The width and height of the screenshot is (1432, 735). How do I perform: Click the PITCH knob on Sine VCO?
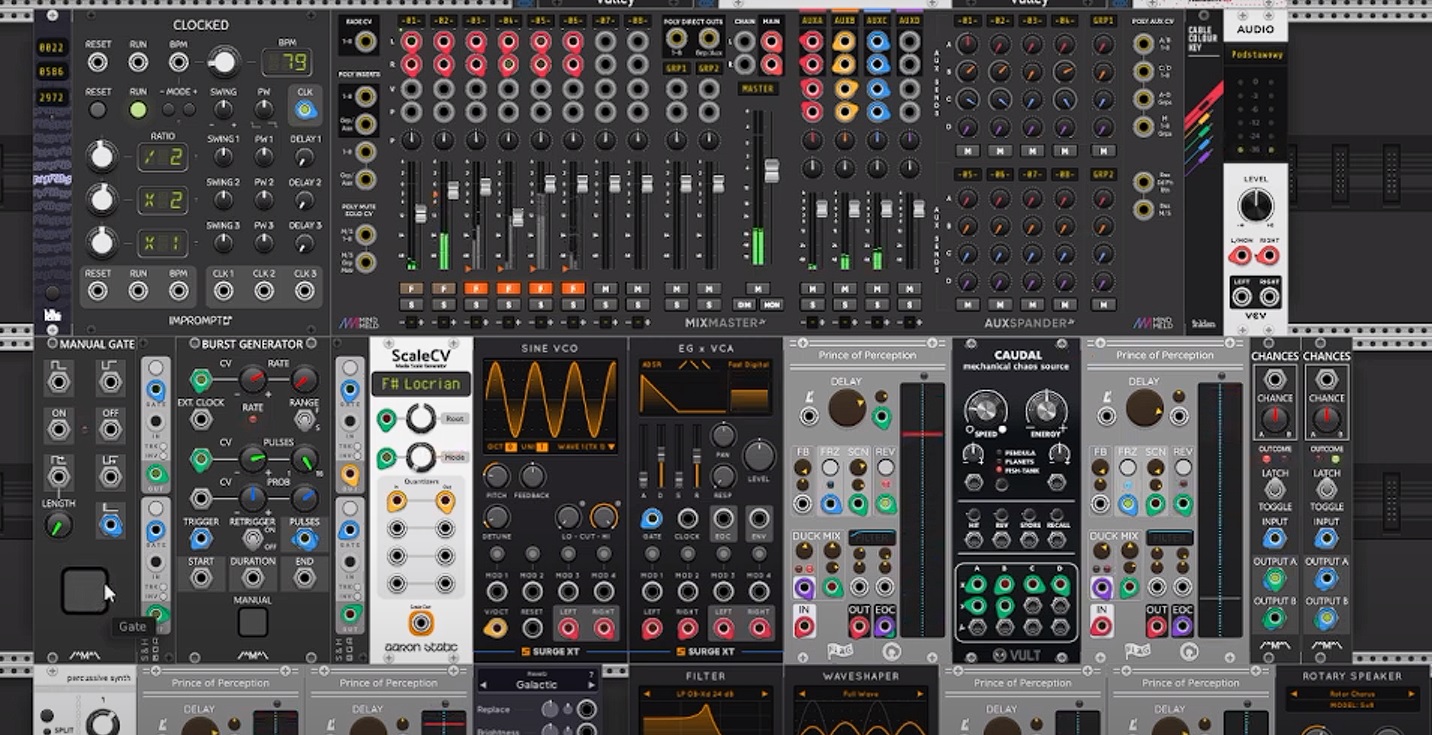click(496, 476)
